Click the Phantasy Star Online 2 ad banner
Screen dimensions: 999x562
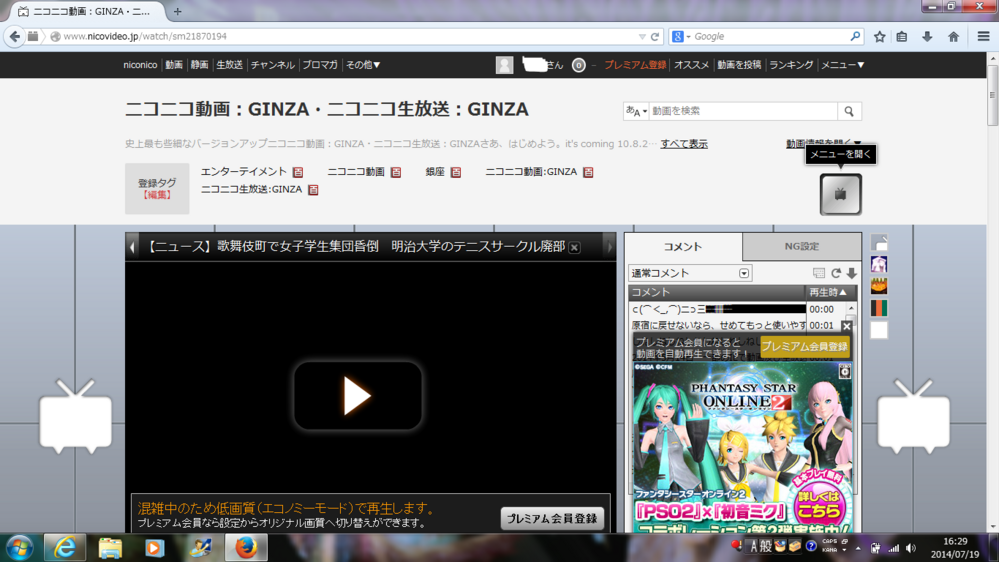coord(743,447)
